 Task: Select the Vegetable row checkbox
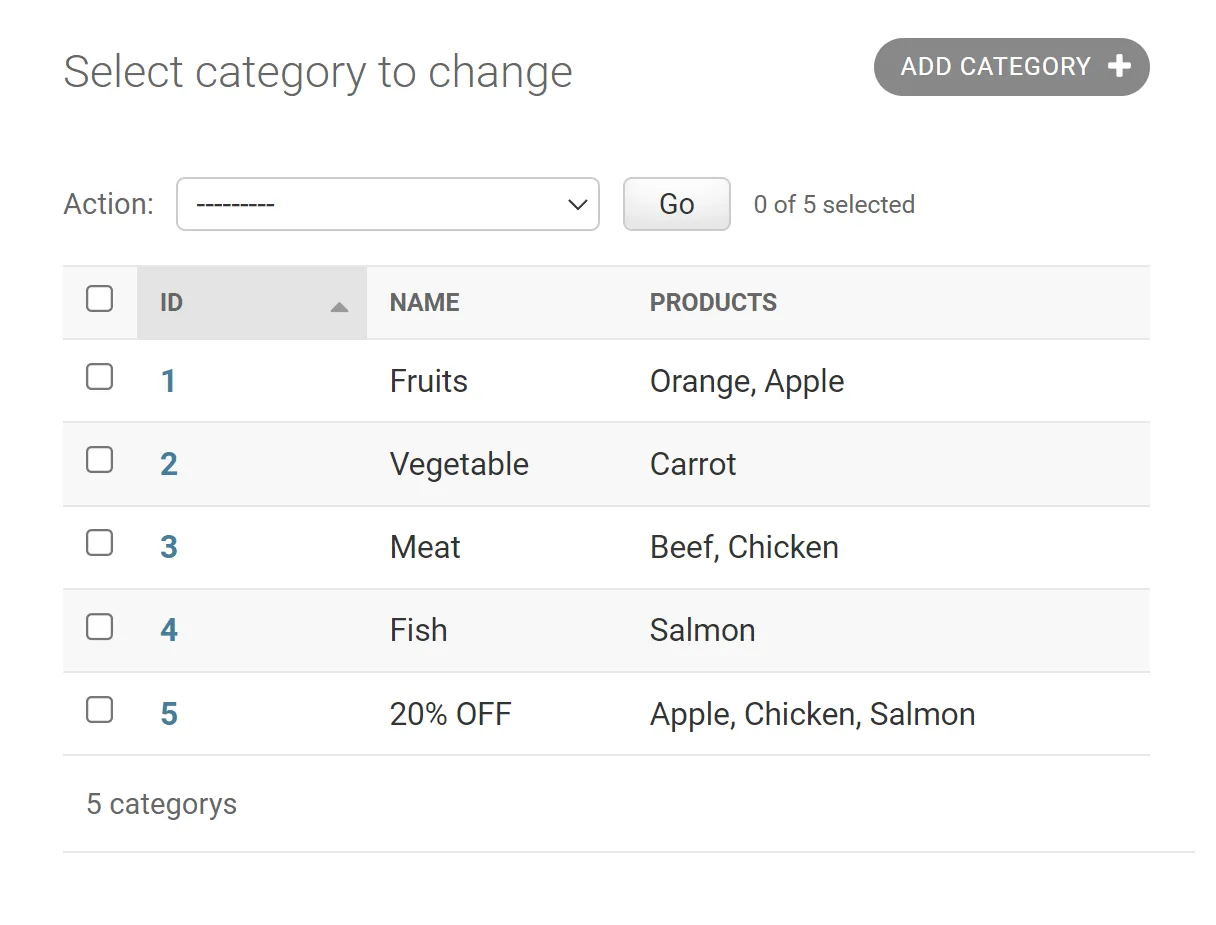click(x=100, y=460)
